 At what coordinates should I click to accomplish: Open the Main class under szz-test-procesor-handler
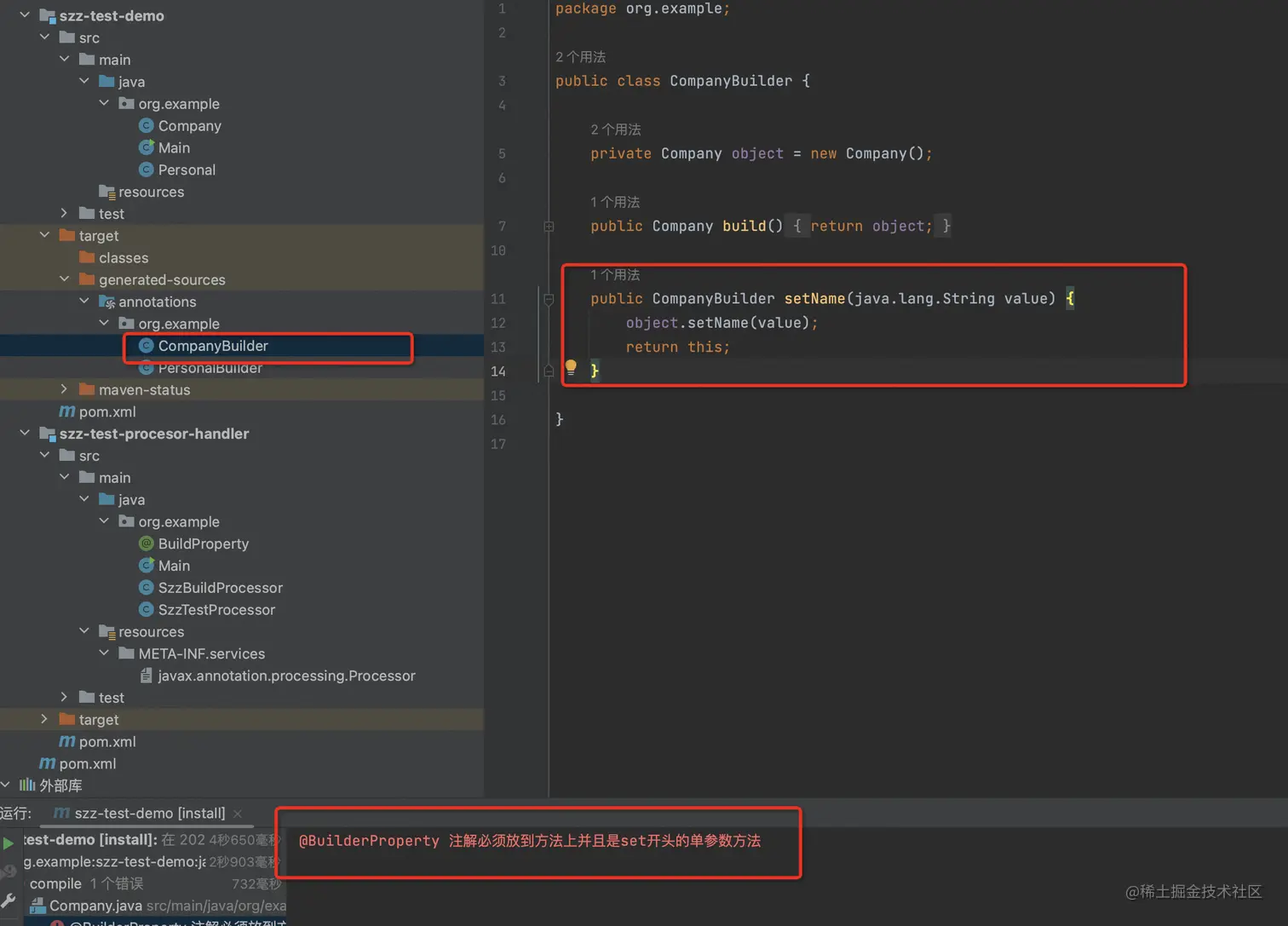174,566
